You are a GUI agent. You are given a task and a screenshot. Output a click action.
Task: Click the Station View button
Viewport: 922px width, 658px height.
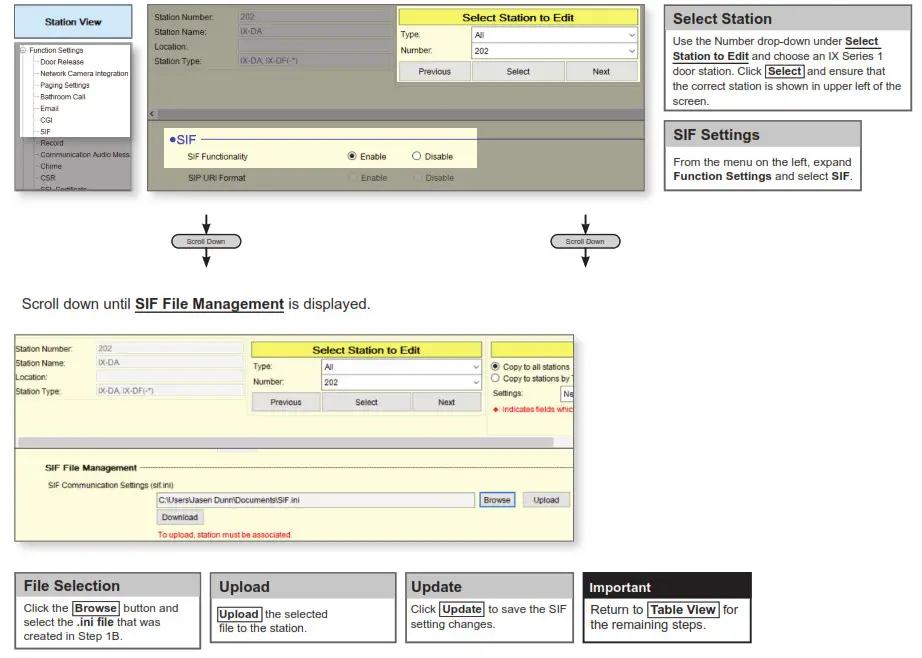click(73, 22)
